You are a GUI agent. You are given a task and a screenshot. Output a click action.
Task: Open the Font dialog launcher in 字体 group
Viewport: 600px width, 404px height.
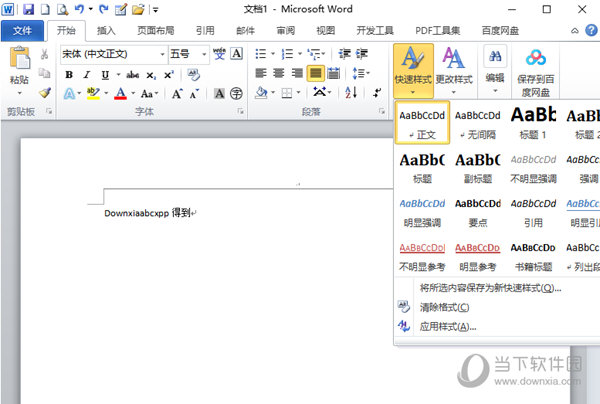(x=240, y=111)
